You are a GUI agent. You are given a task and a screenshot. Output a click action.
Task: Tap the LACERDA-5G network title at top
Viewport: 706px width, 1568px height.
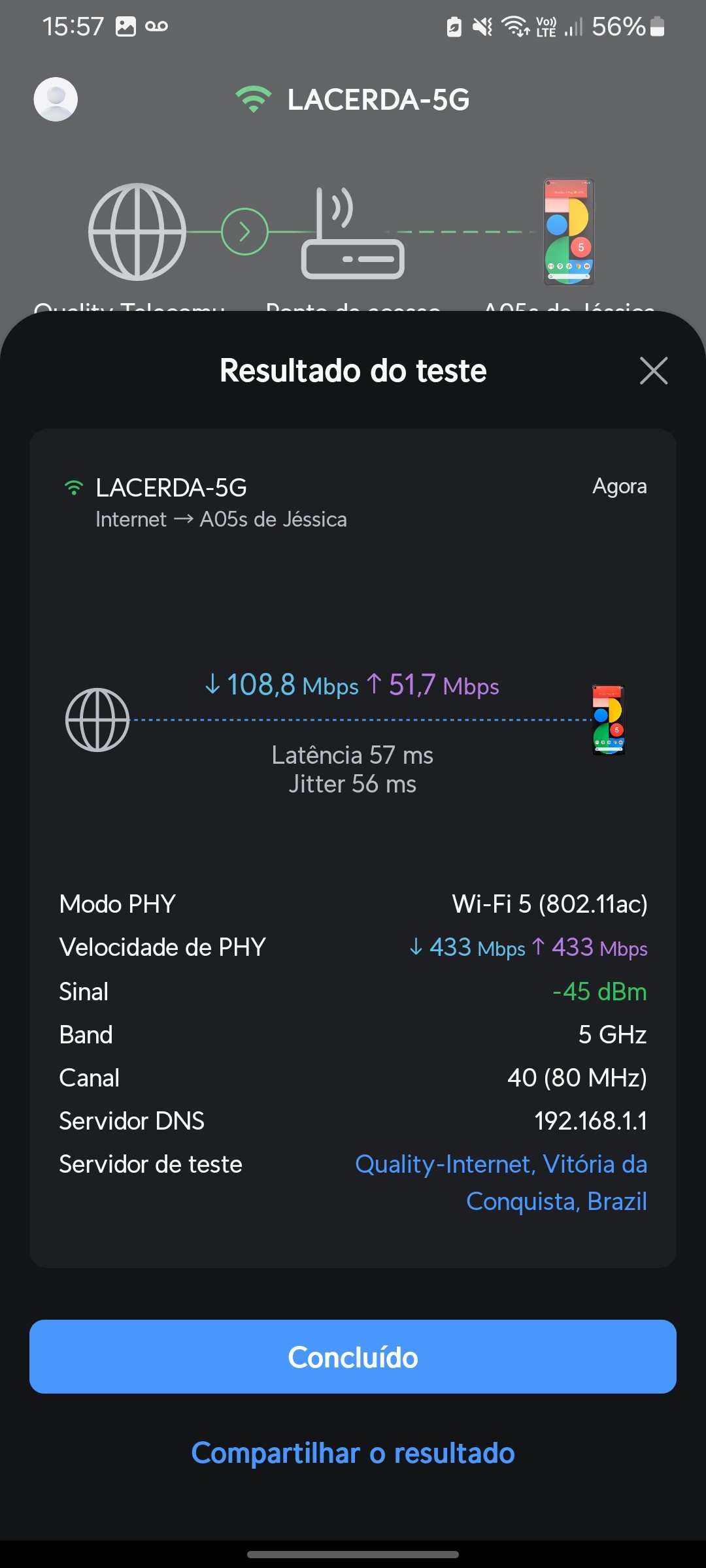[x=378, y=99]
